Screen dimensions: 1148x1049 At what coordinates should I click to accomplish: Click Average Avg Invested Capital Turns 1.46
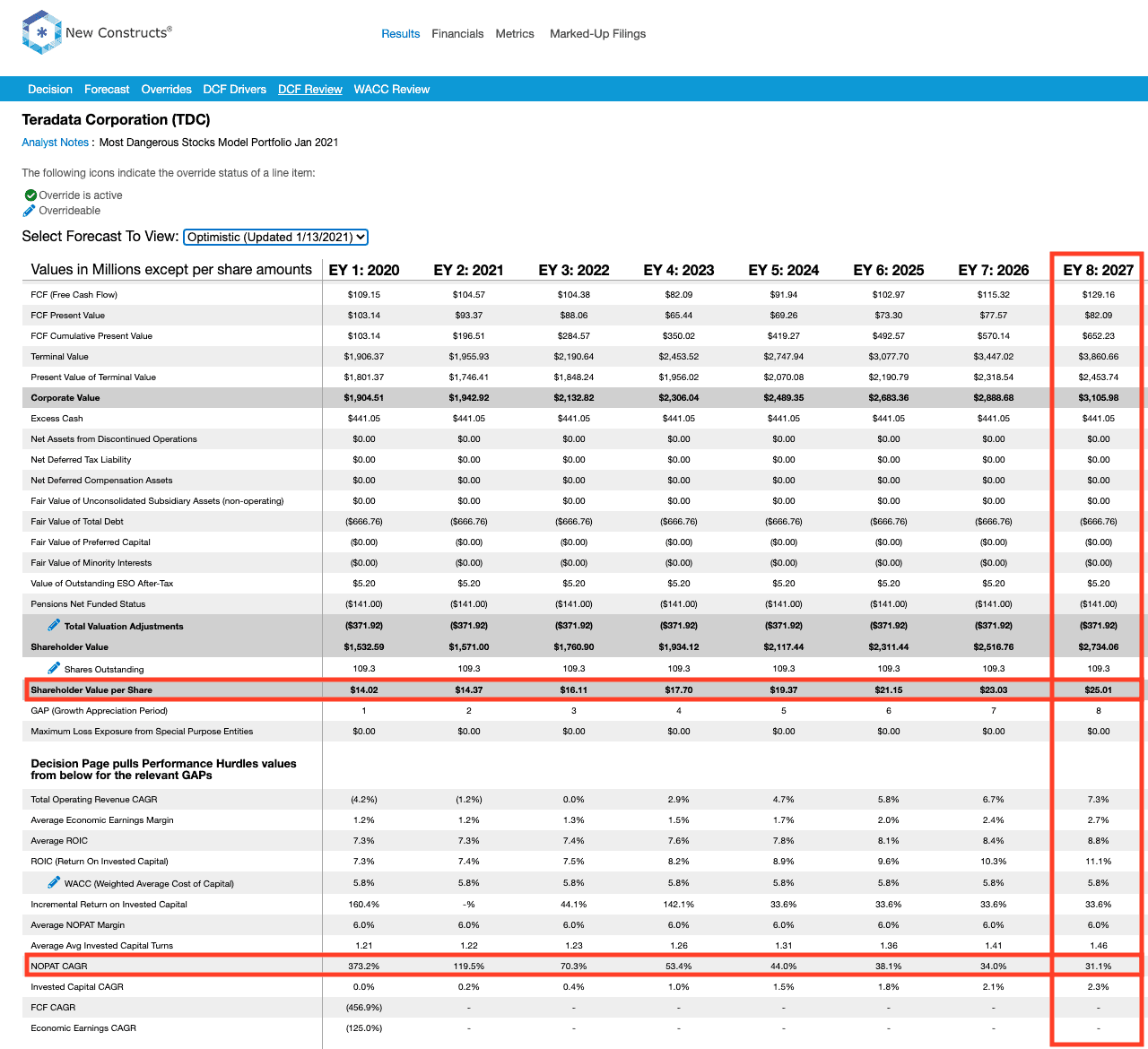coord(1099,945)
